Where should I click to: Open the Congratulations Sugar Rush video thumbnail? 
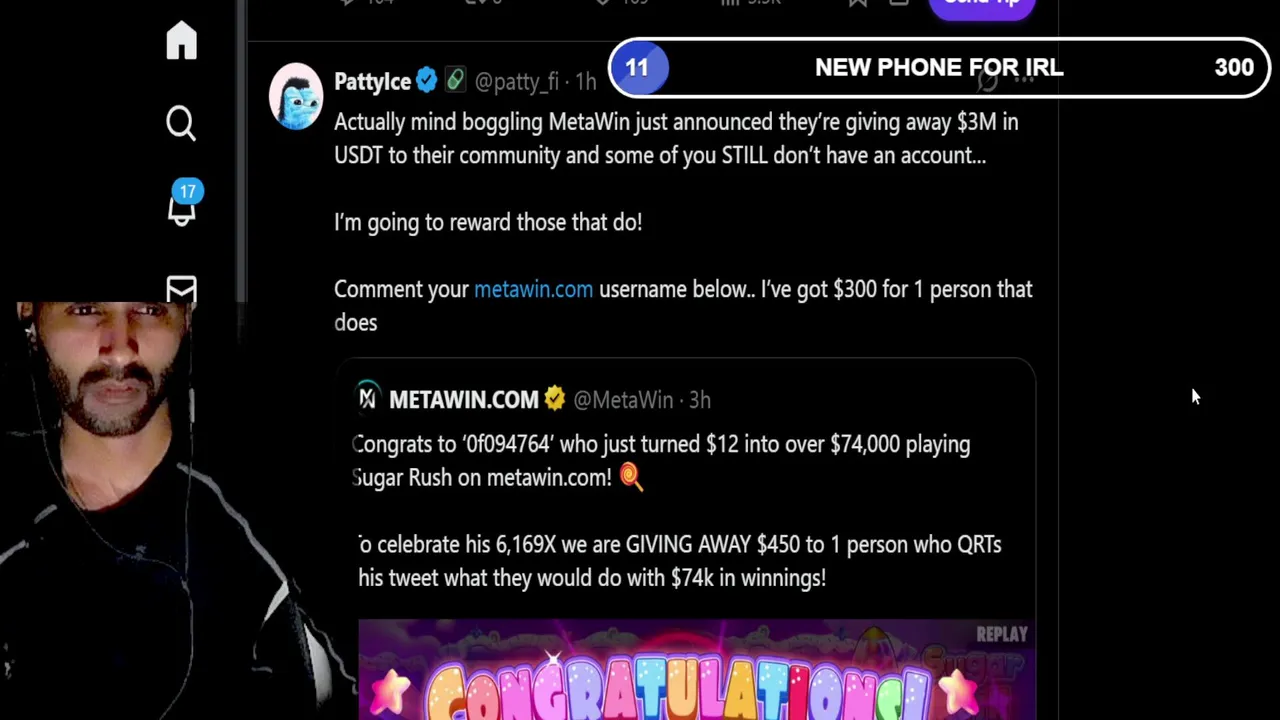696,670
